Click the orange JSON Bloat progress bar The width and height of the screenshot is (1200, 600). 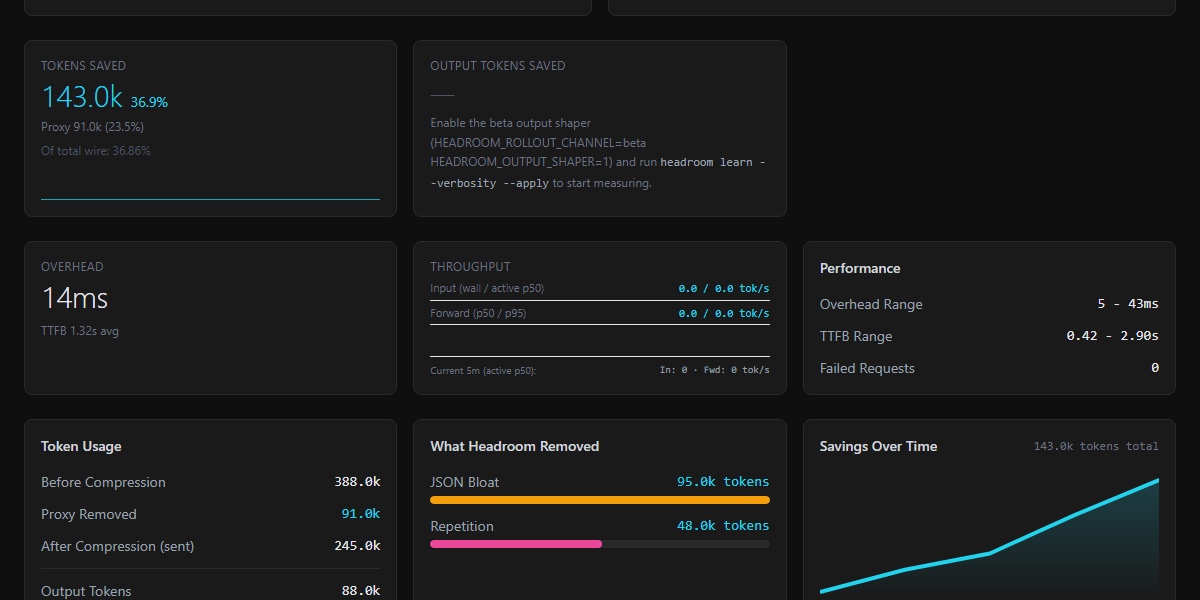[600, 500]
